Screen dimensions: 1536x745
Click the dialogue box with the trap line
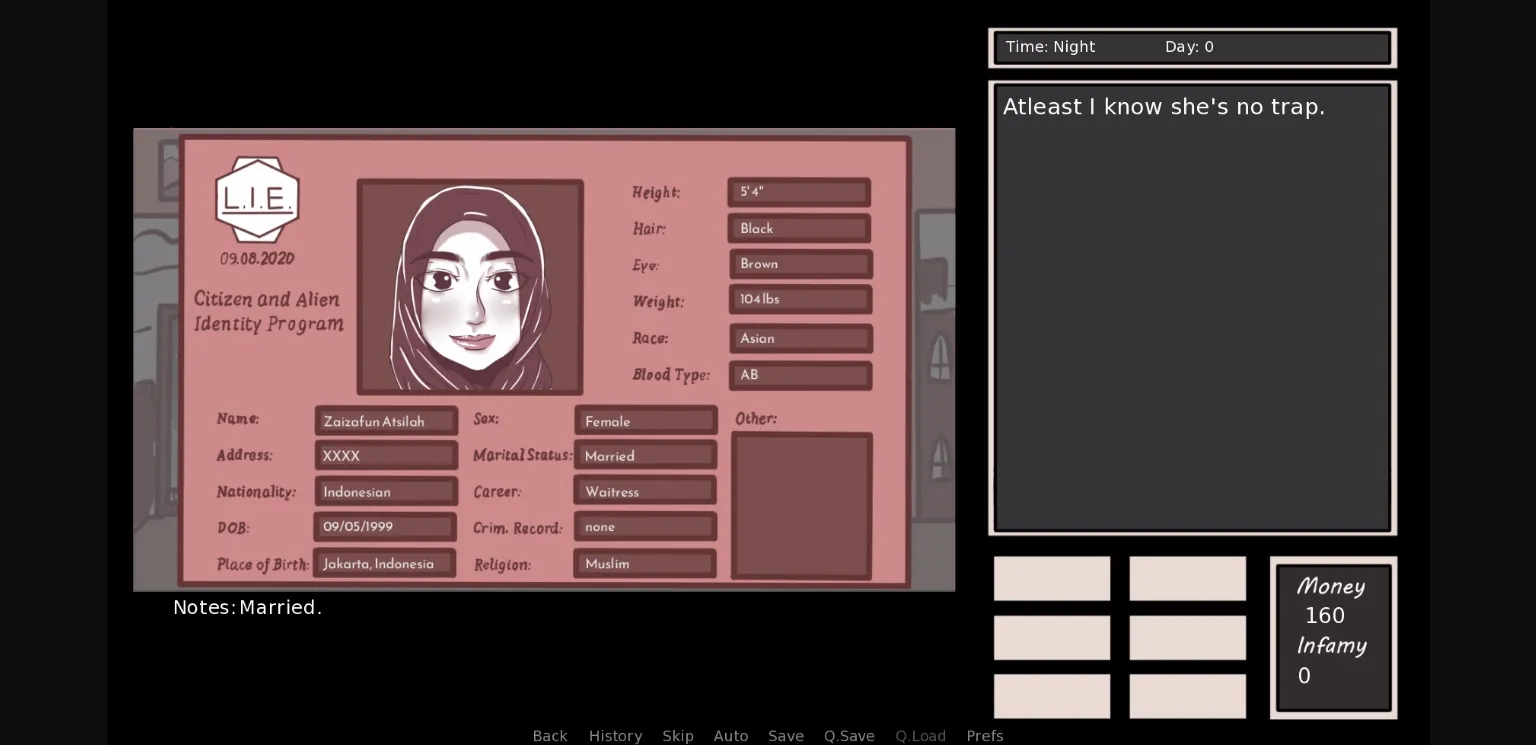1192,306
